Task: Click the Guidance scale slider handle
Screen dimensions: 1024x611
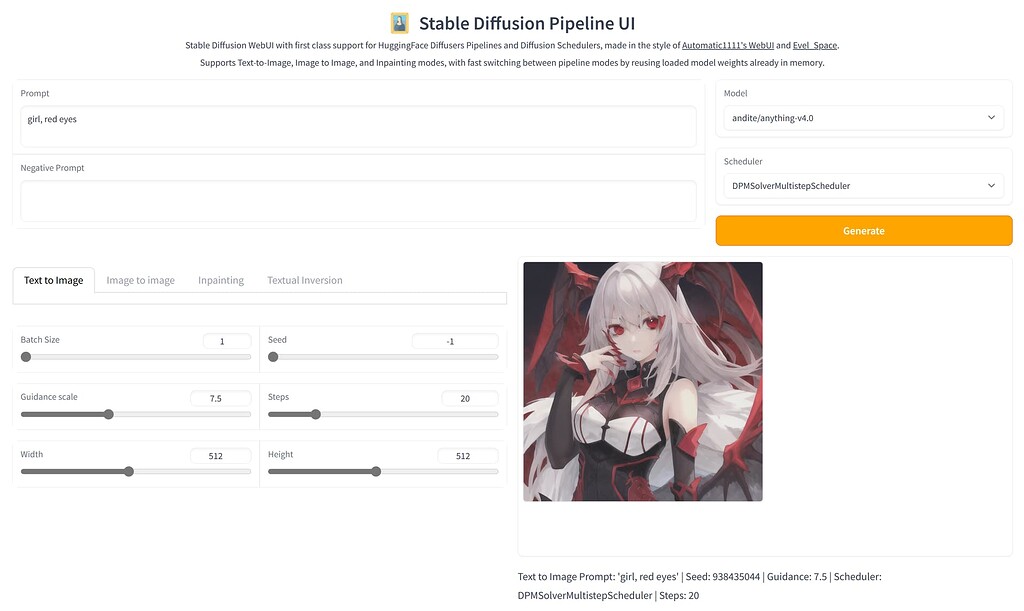Action: tap(108, 413)
